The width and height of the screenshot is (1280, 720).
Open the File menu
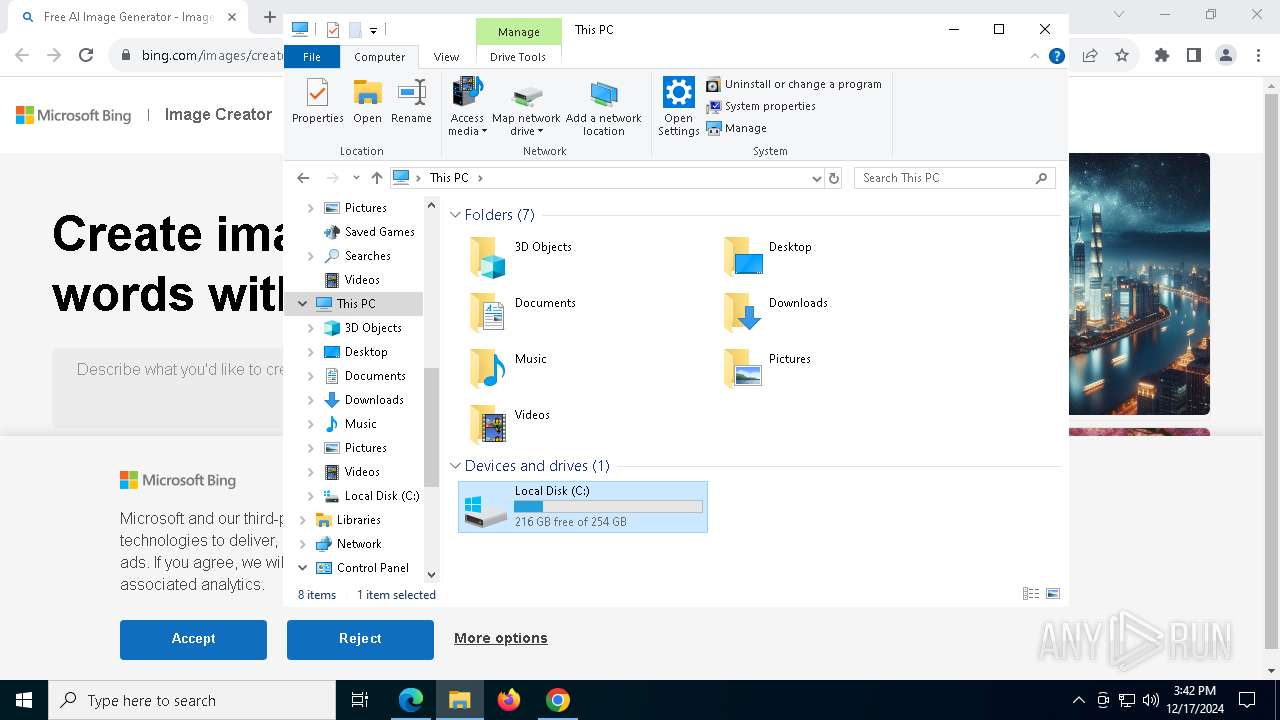(x=312, y=57)
